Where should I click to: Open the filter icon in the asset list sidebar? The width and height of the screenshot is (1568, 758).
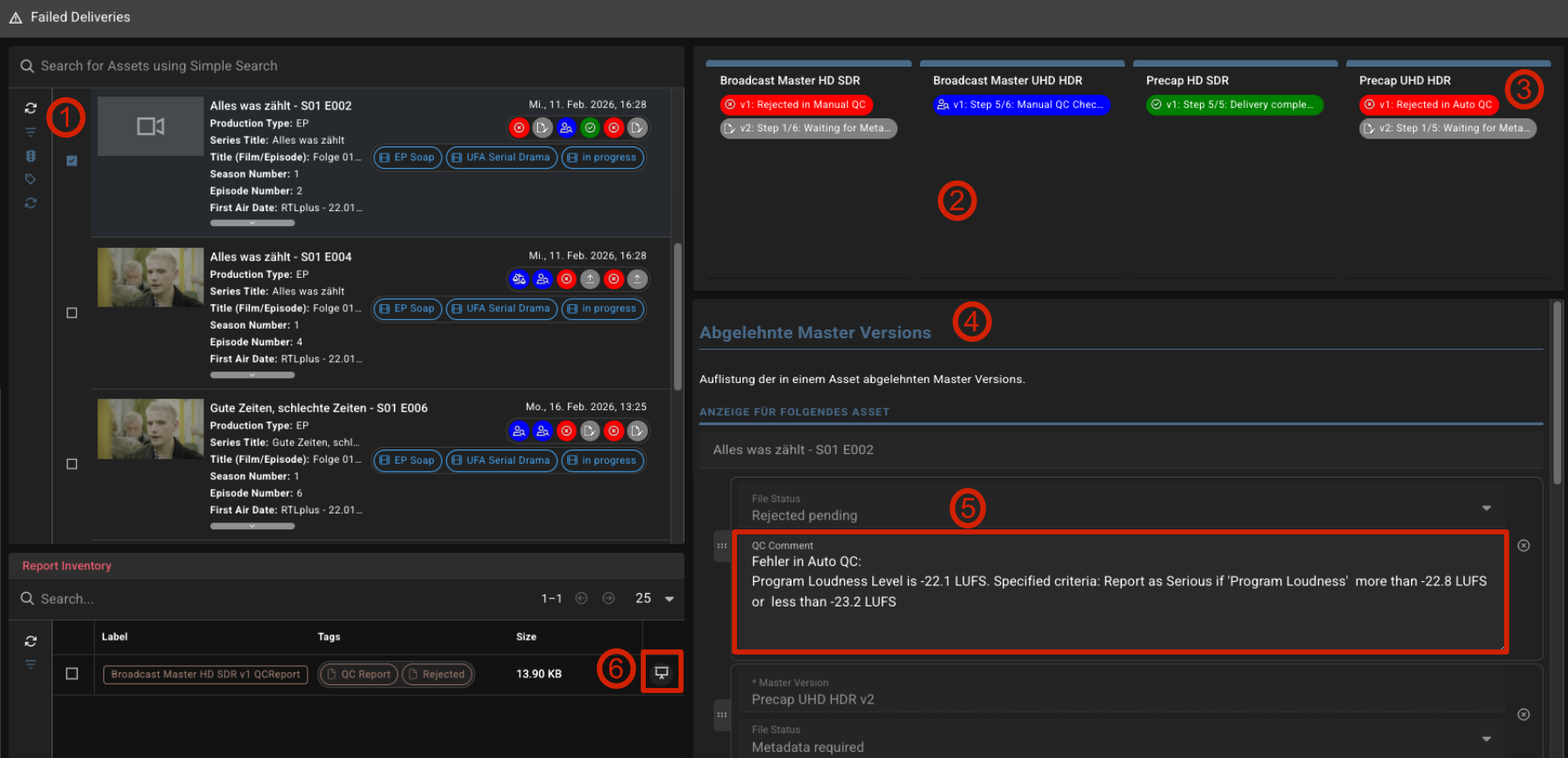point(31,132)
